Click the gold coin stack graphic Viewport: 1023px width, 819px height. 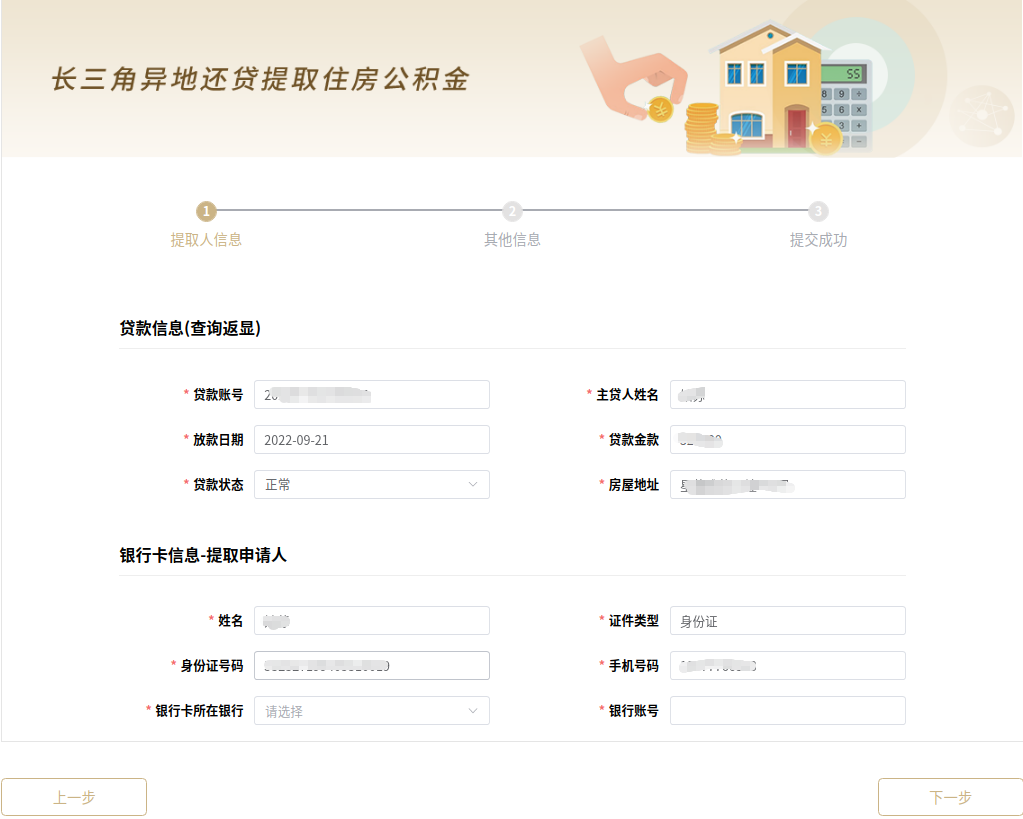pos(700,125)
